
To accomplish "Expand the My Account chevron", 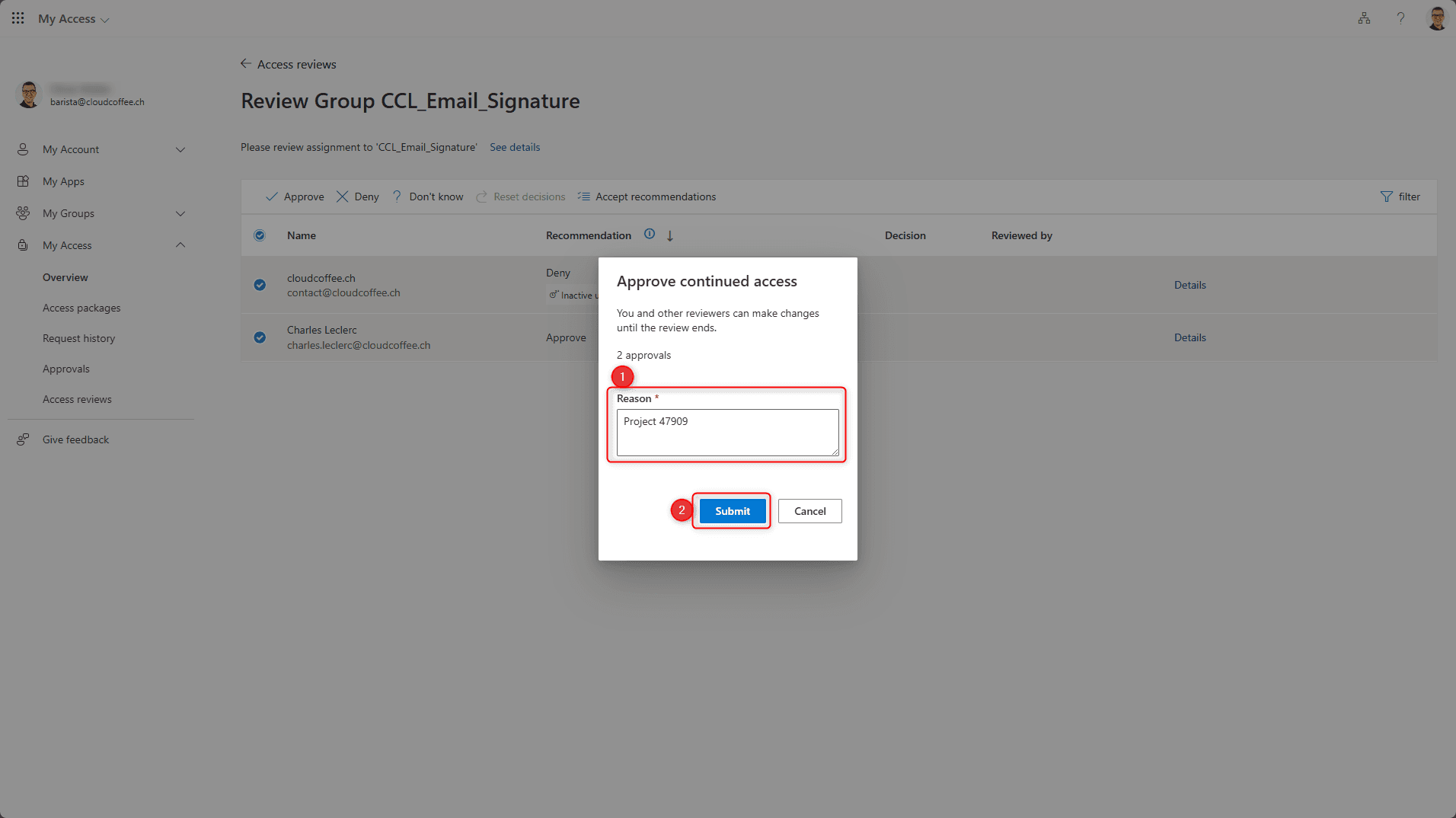I will (180, 150).
